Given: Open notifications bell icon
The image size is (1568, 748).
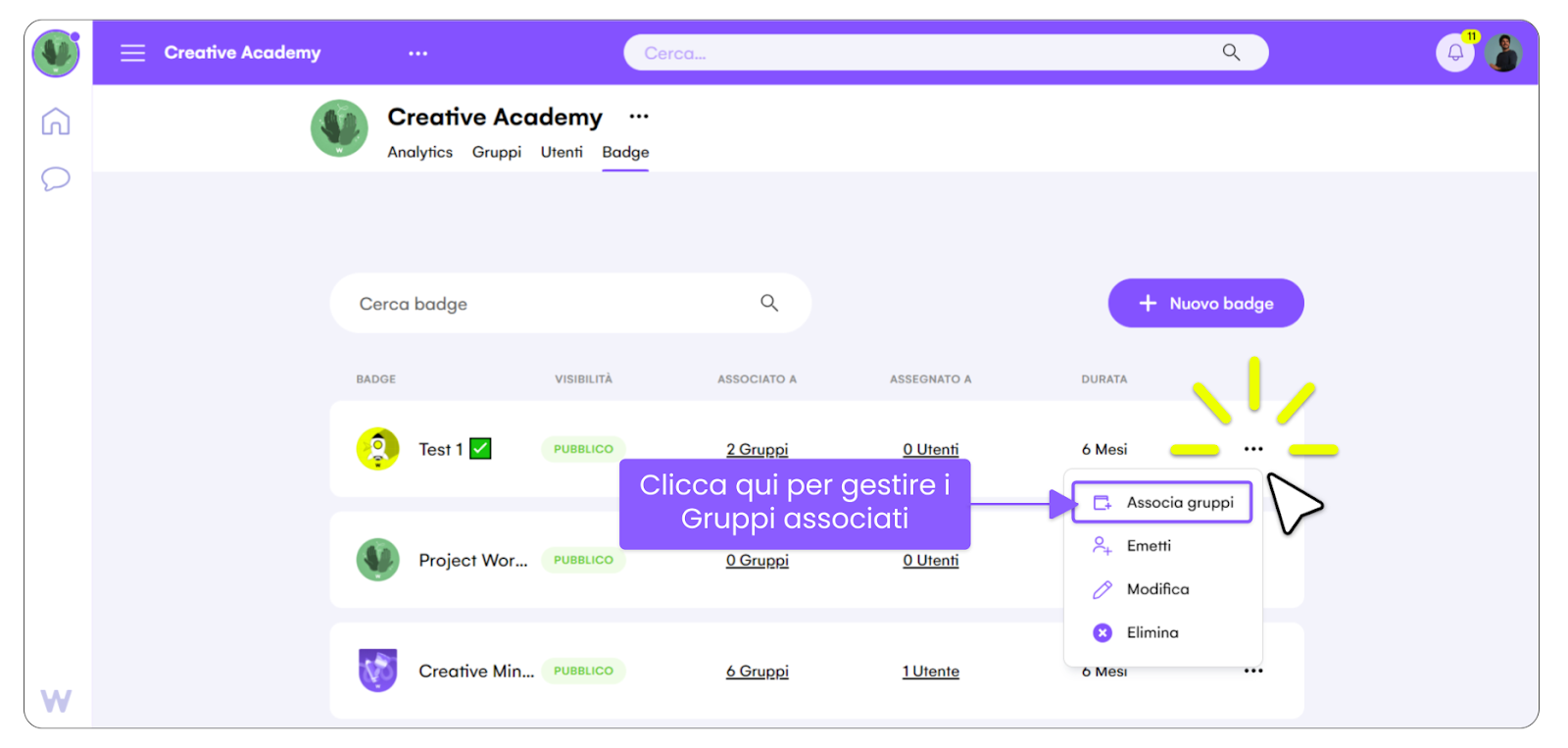Looking at the screenshot, I should 1455,53.
